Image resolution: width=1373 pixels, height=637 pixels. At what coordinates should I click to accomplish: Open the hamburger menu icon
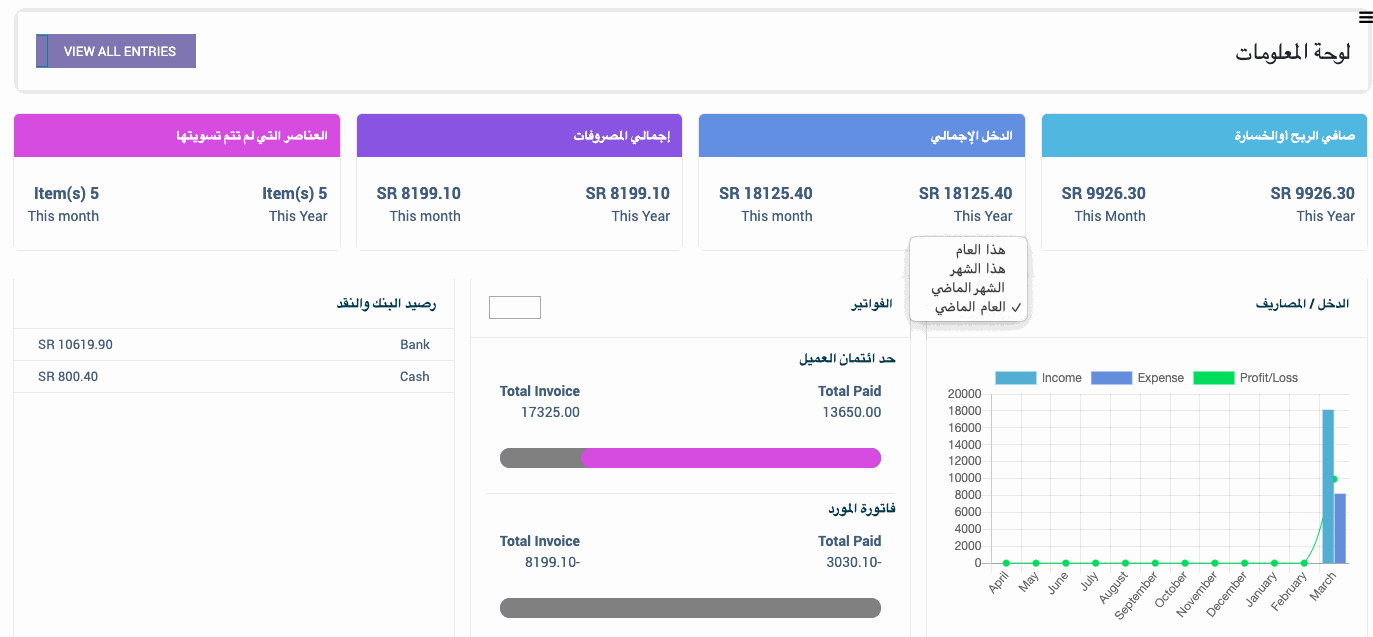pyautogui.click(x=1365, y=17)
